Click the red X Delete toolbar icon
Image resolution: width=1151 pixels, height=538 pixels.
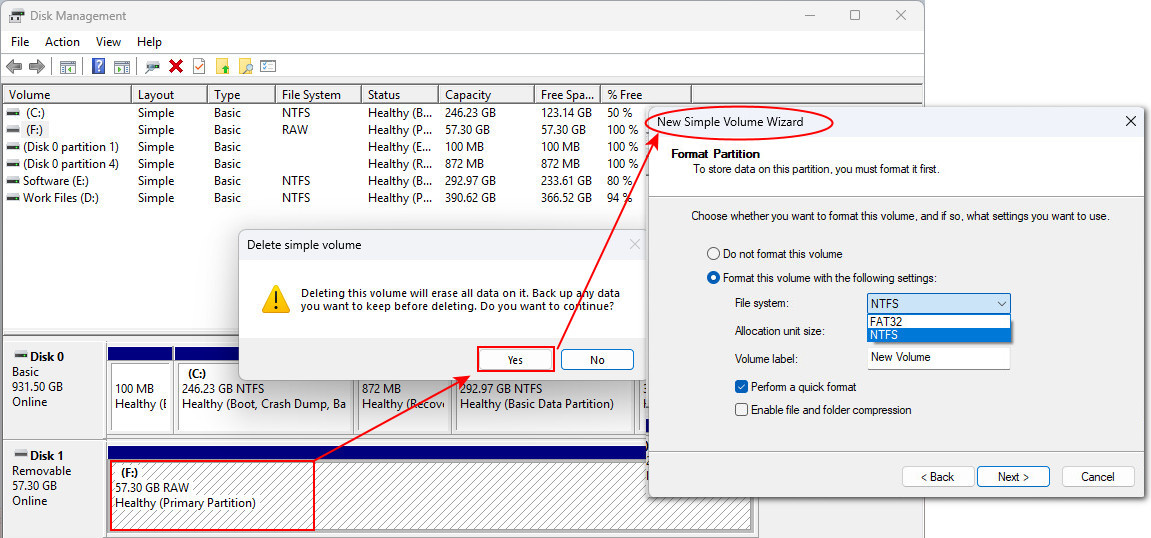(175, 67)
